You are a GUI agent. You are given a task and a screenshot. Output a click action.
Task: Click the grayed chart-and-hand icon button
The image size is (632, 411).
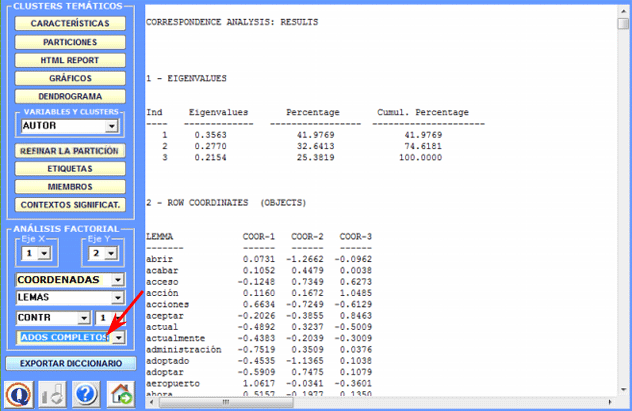pyautogui.click(x=53, y=394)
